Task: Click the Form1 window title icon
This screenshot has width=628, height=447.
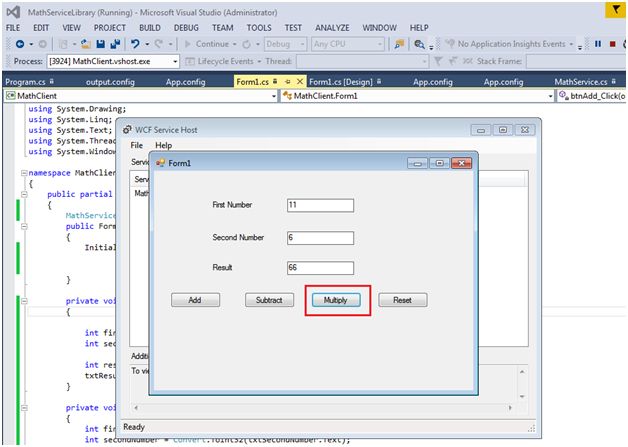Action: pyautogui.click(x=160, y=163)
